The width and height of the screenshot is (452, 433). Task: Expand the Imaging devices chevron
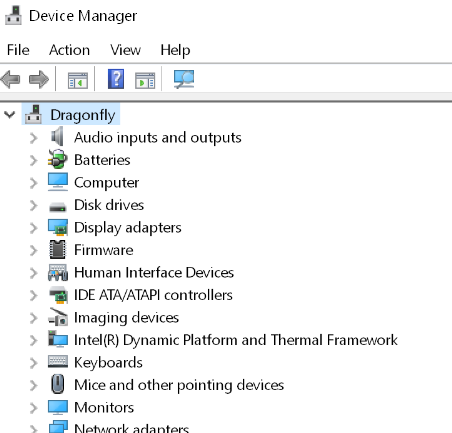pyautogui.click(x=33, y=318)
